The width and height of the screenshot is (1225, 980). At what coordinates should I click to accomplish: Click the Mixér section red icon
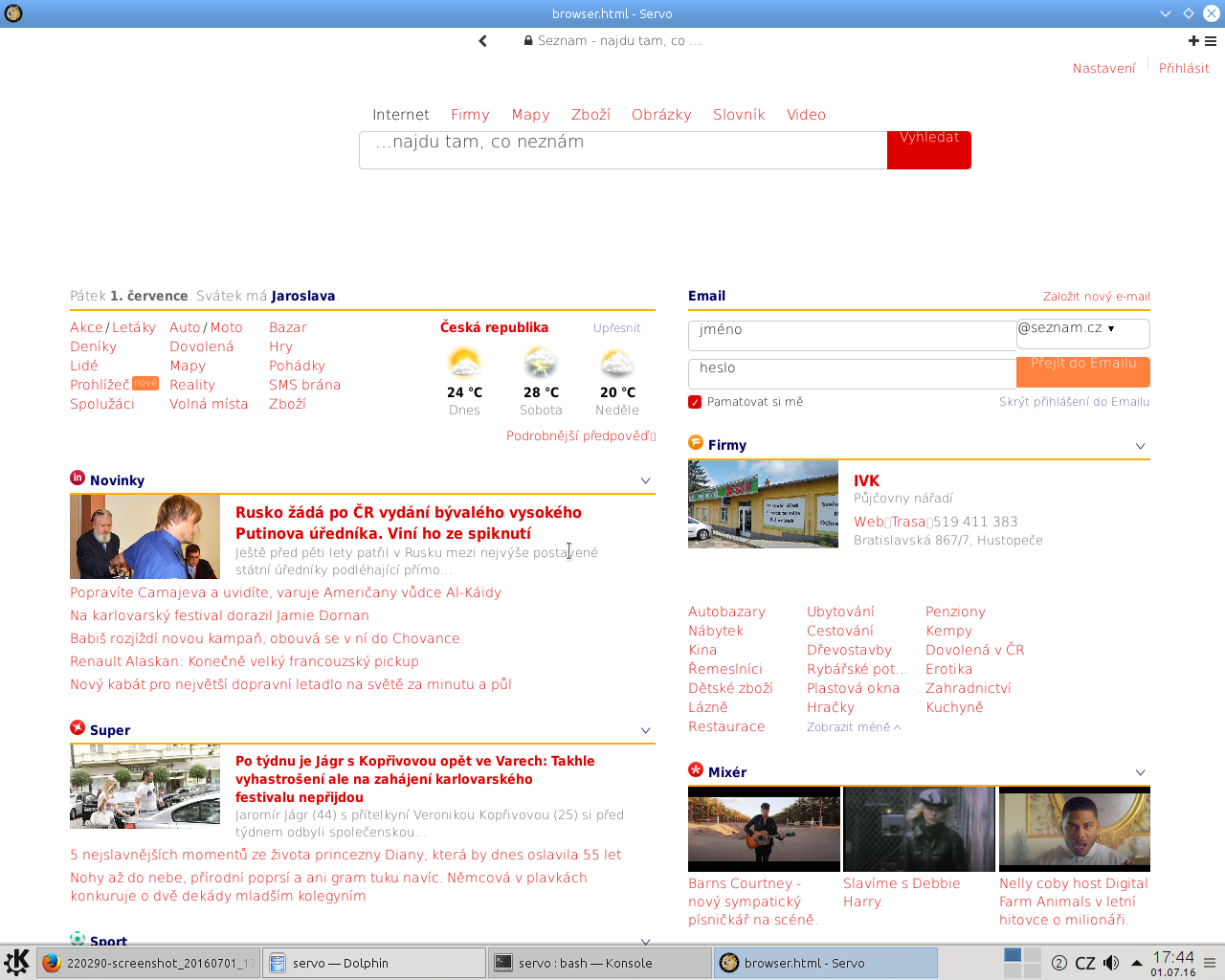[x=696, y=769]
